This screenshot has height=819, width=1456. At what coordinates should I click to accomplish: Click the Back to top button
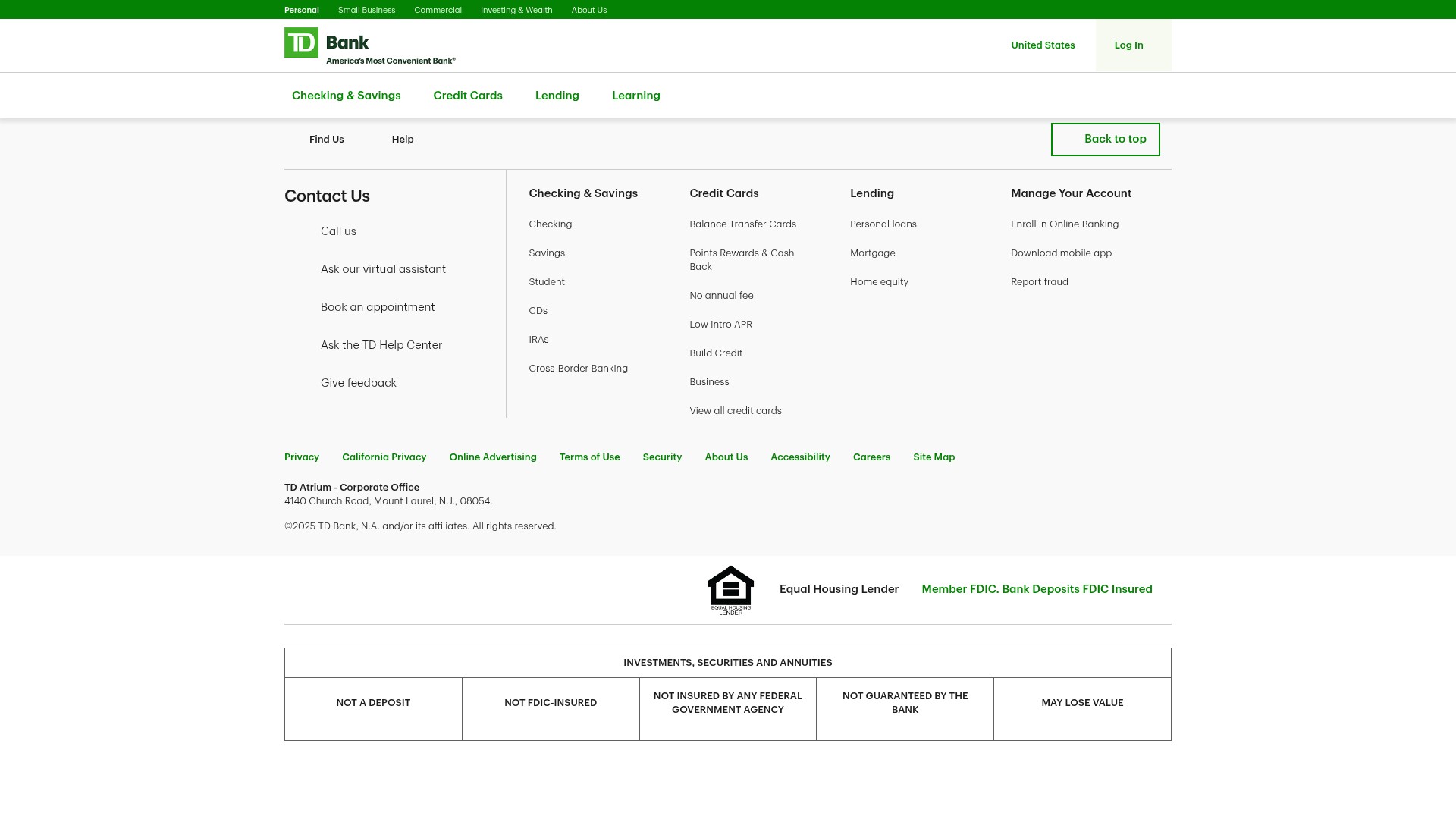[1105, 140]
